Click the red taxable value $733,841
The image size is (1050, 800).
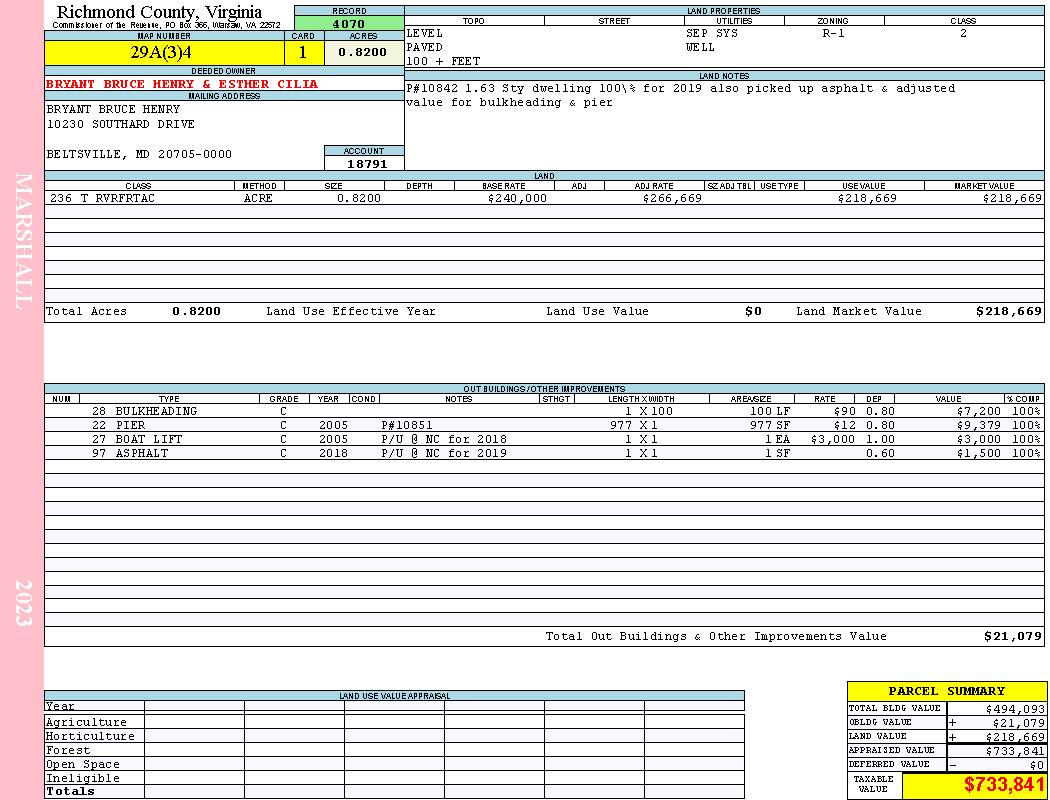tap(1005, 785)
